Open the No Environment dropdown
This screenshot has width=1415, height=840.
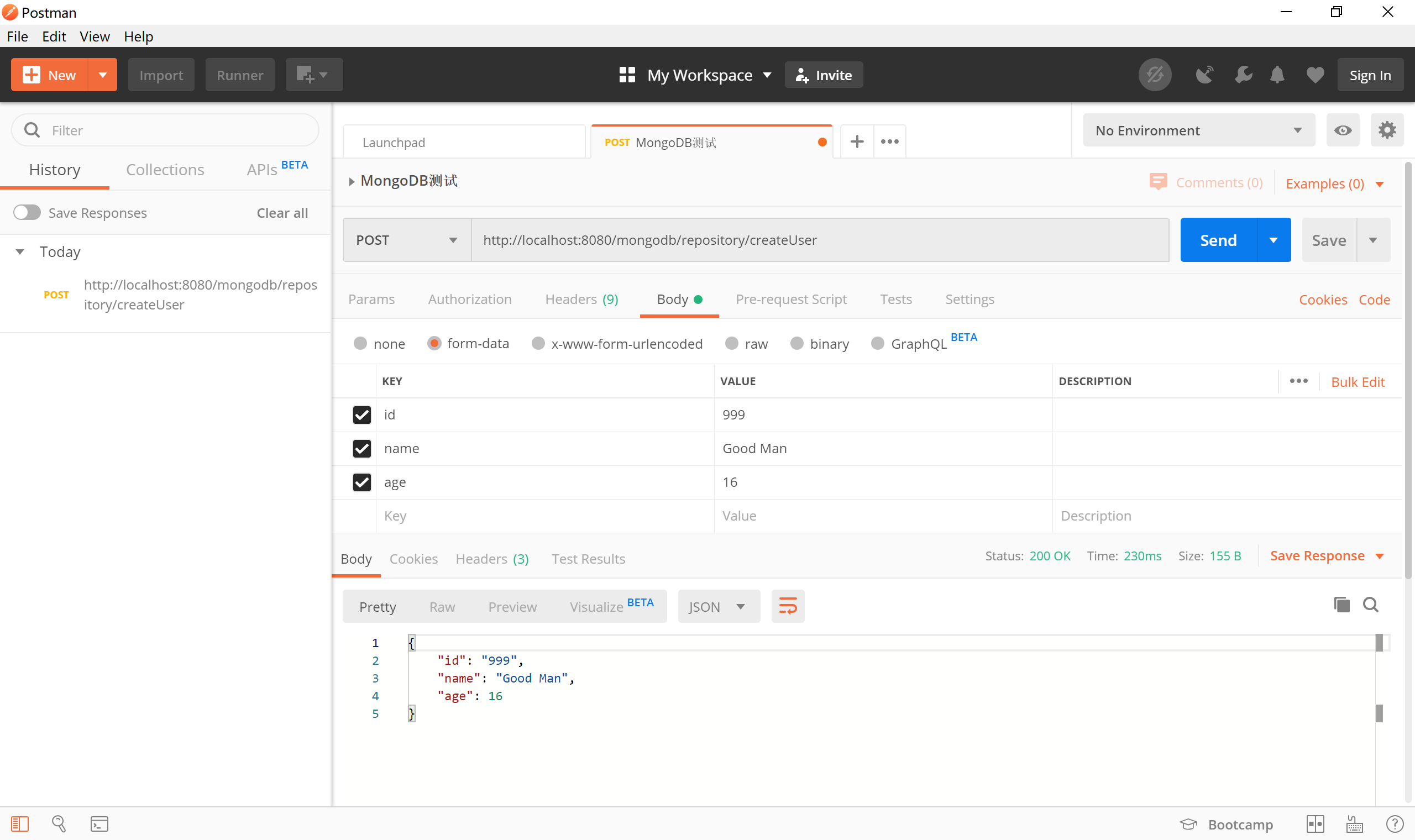coord(1198,131)
